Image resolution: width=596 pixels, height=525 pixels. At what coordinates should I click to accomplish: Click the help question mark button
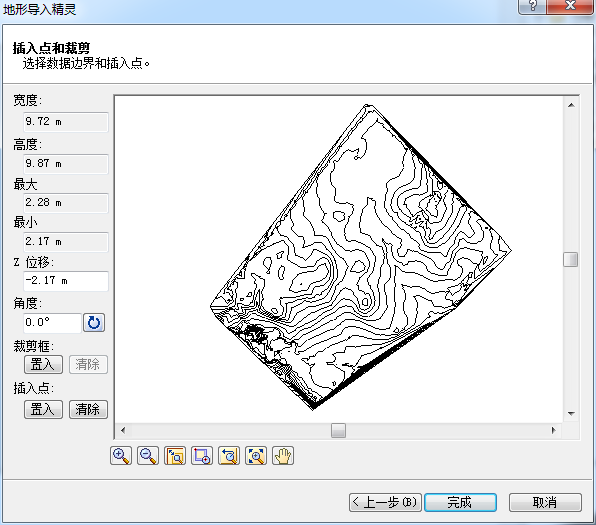(532, 6)
